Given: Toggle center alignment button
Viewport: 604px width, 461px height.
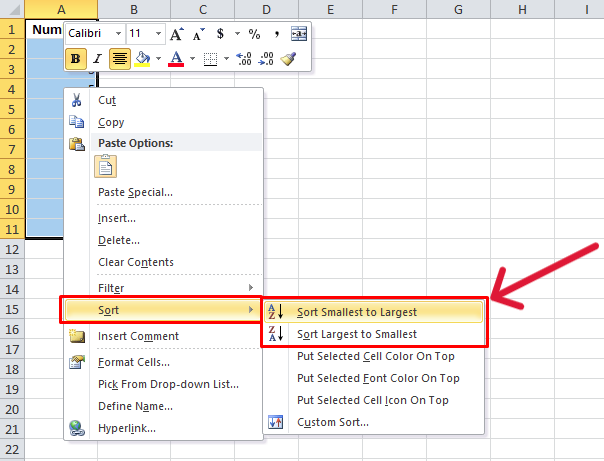Looking at the screenshot, I should click(x=119, y=59).
